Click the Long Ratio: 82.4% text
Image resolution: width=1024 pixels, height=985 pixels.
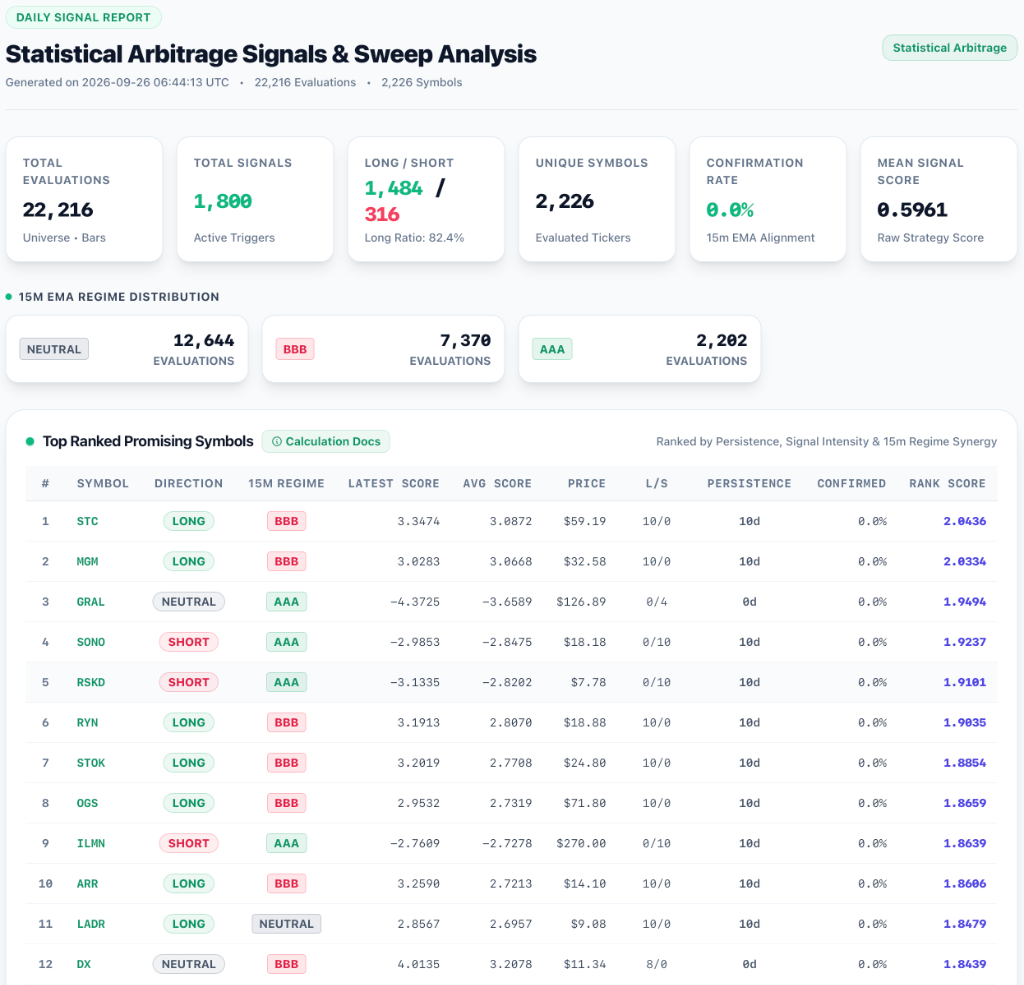(x=414, y=238)
